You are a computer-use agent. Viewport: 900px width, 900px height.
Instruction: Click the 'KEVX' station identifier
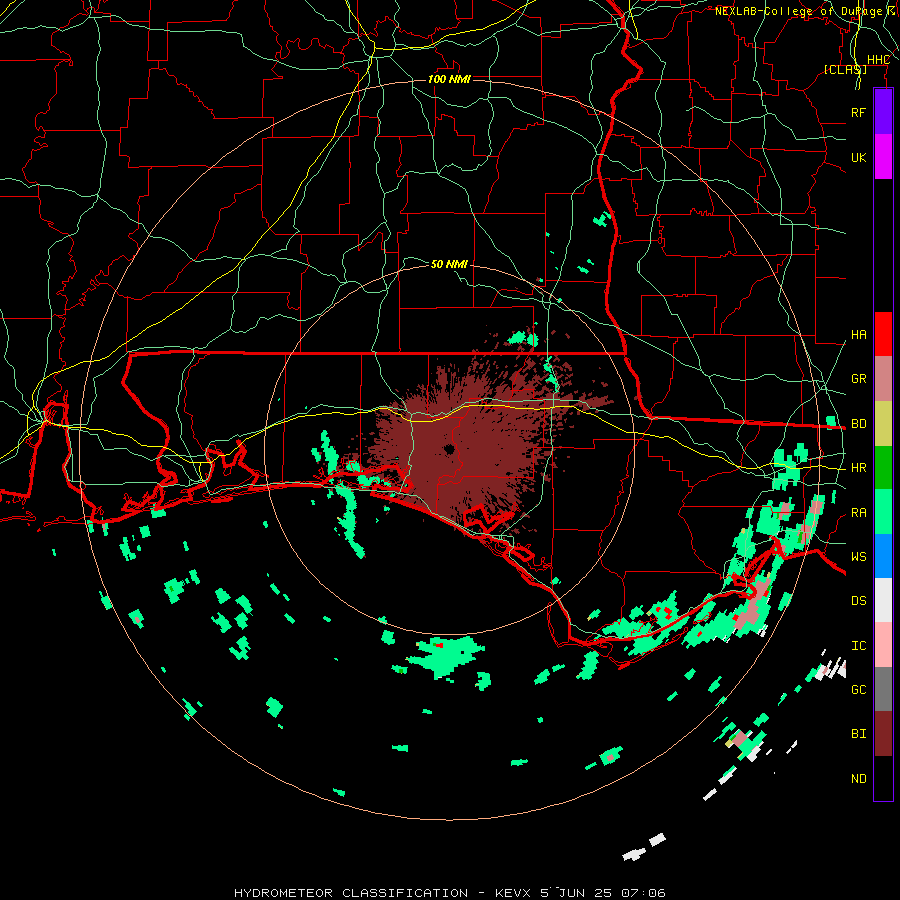click(x=513, y=893)
